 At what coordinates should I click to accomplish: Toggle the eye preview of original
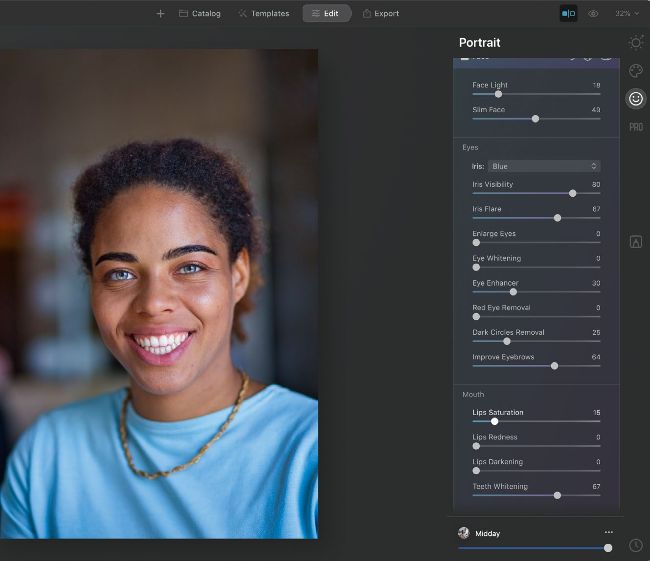594,14
